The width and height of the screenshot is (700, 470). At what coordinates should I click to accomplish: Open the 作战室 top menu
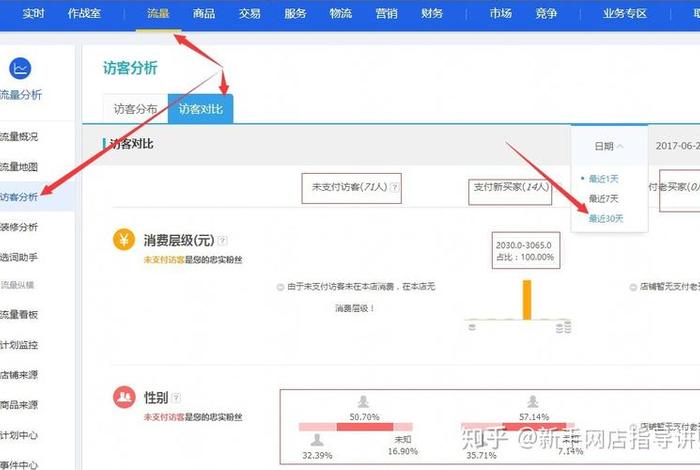point(84,13)
